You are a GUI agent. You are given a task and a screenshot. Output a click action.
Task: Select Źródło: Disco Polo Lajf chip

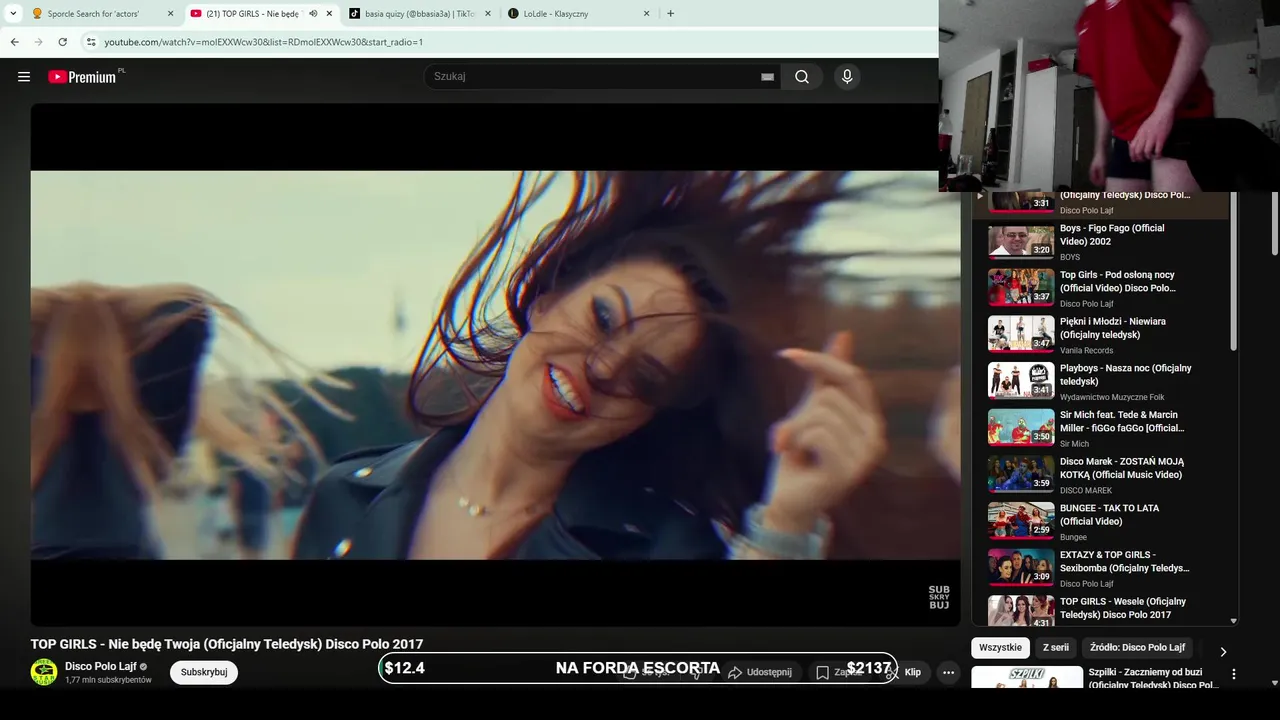(x=1138, y=648)
